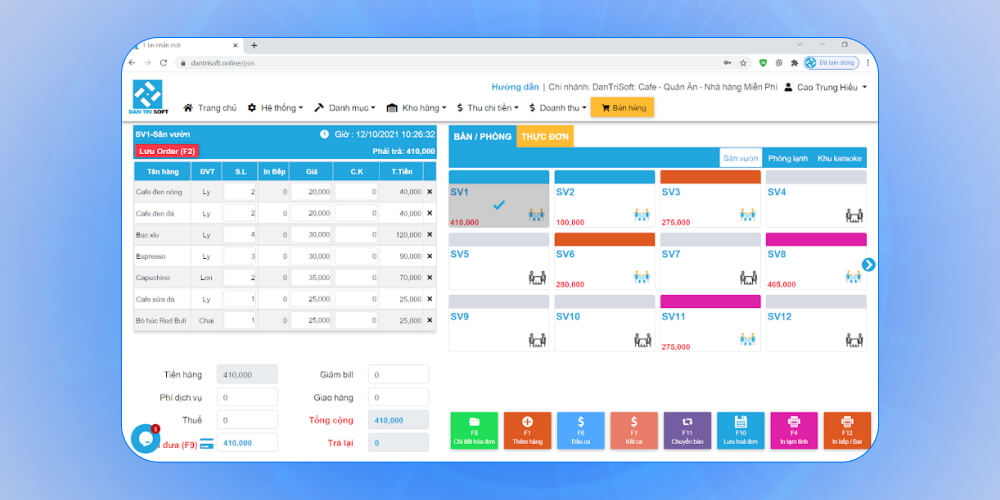This screenshot has height=500, width=1000.
Task: Expand the Hệ thống dropdown menu
Action: (x=275, y=108)
